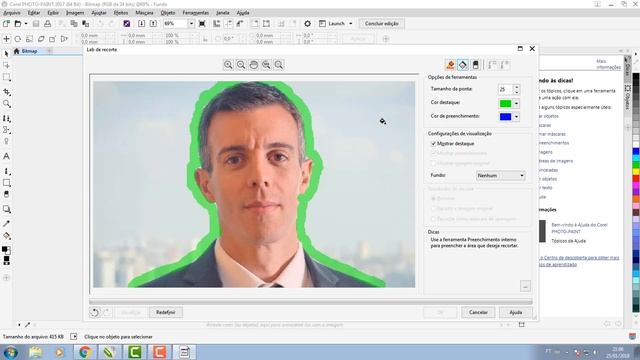Click the Open folder icon in toolbar
This screenshot has width=640, height=360.
(18, 24)
